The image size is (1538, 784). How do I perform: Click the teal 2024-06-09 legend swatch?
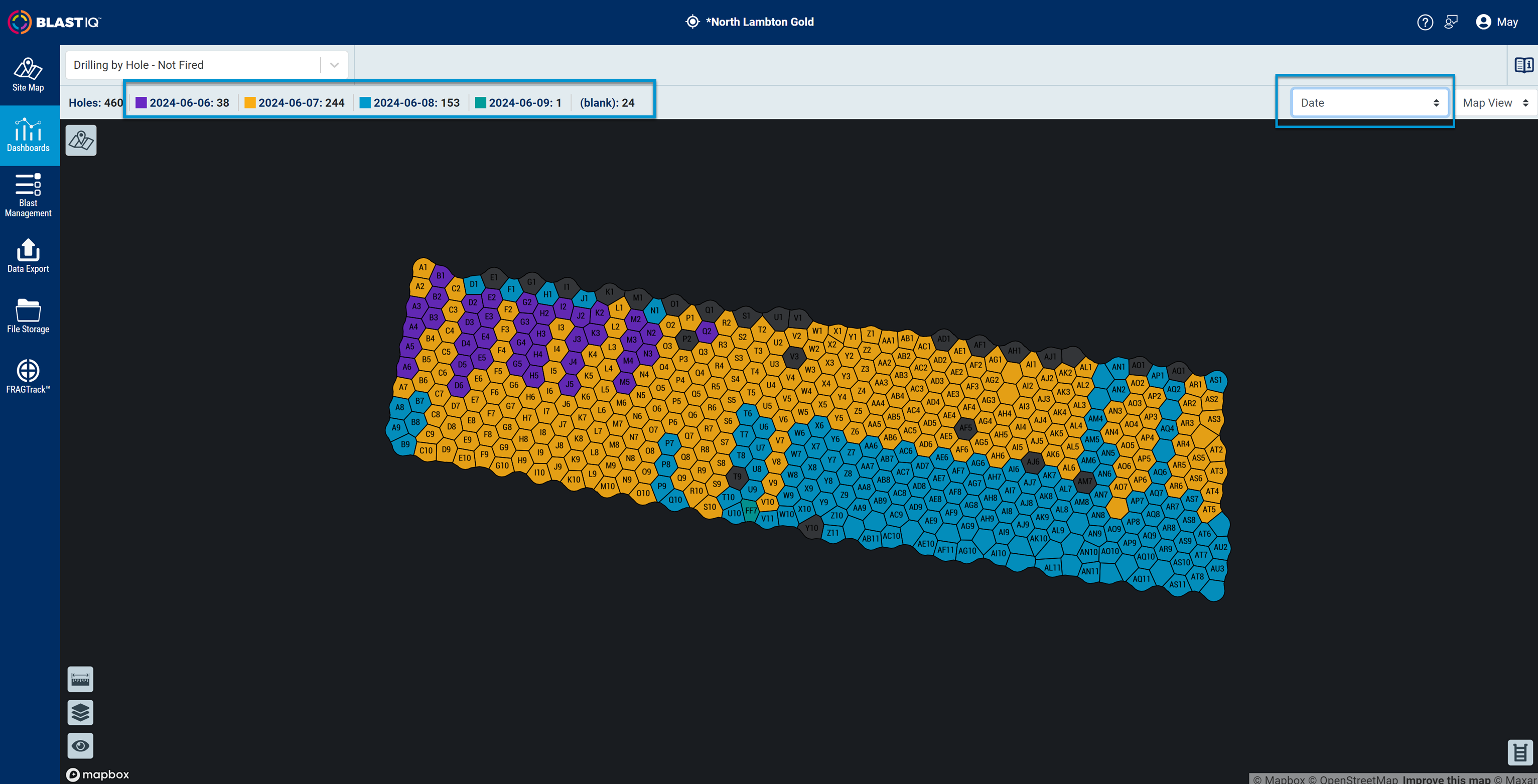[480, 103]
